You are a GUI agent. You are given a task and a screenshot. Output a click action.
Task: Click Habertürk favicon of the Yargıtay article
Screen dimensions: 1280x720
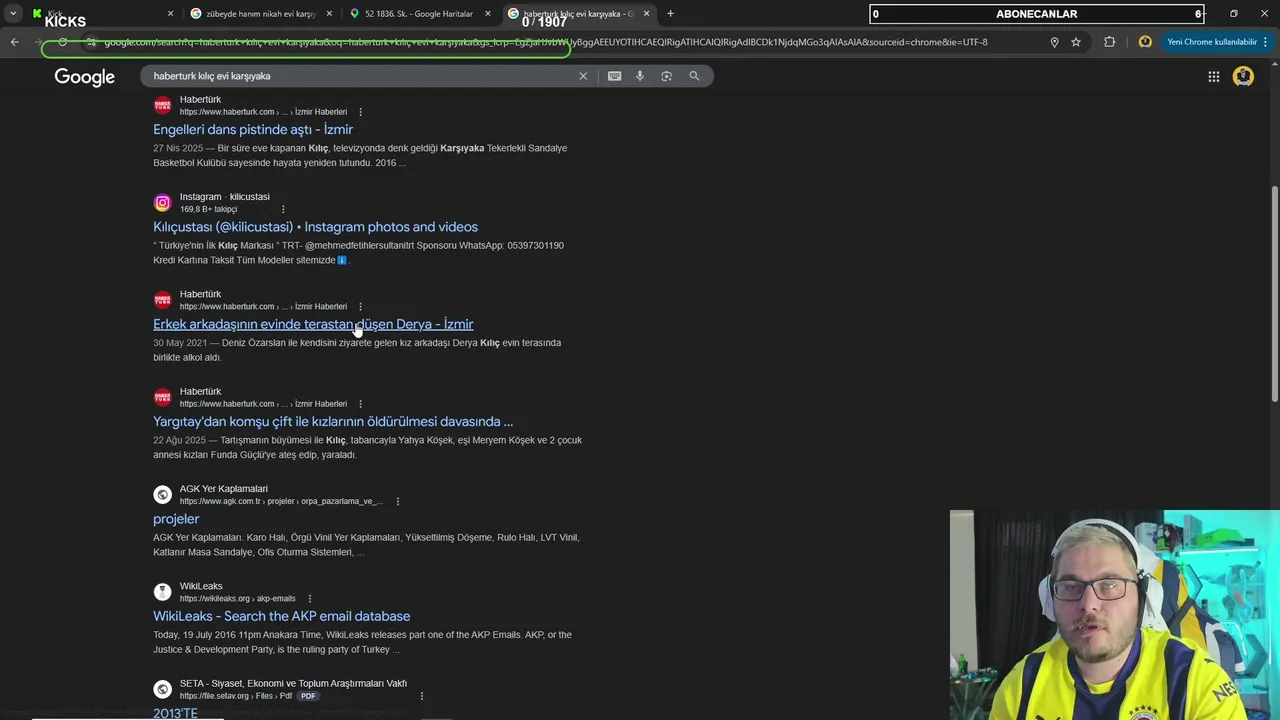[162, 397]
